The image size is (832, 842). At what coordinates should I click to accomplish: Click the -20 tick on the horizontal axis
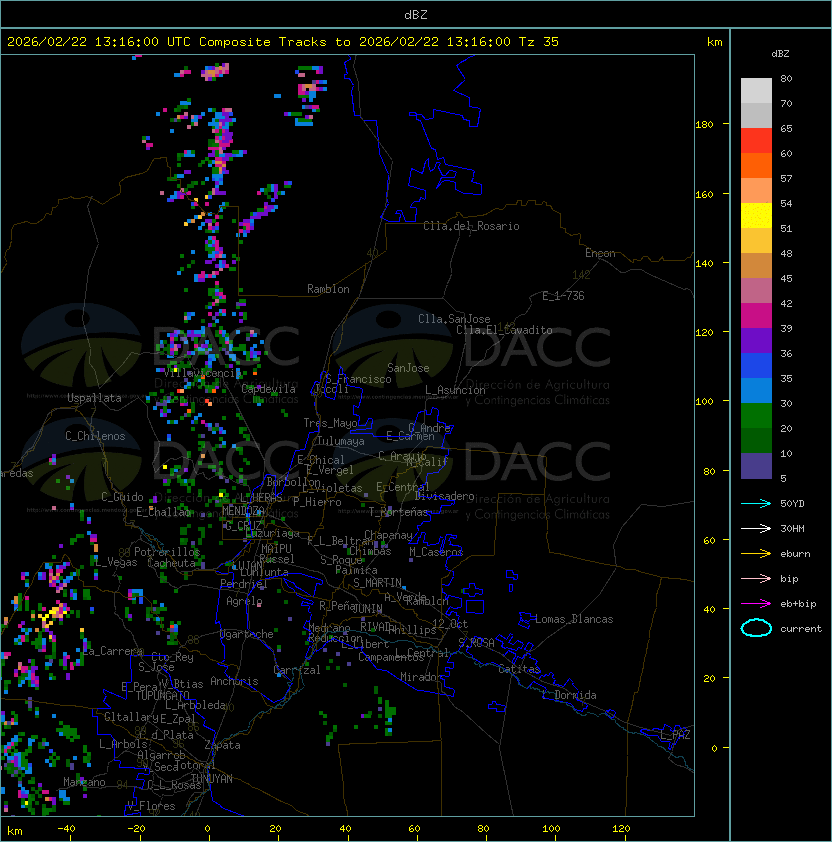tap(136, 829)
